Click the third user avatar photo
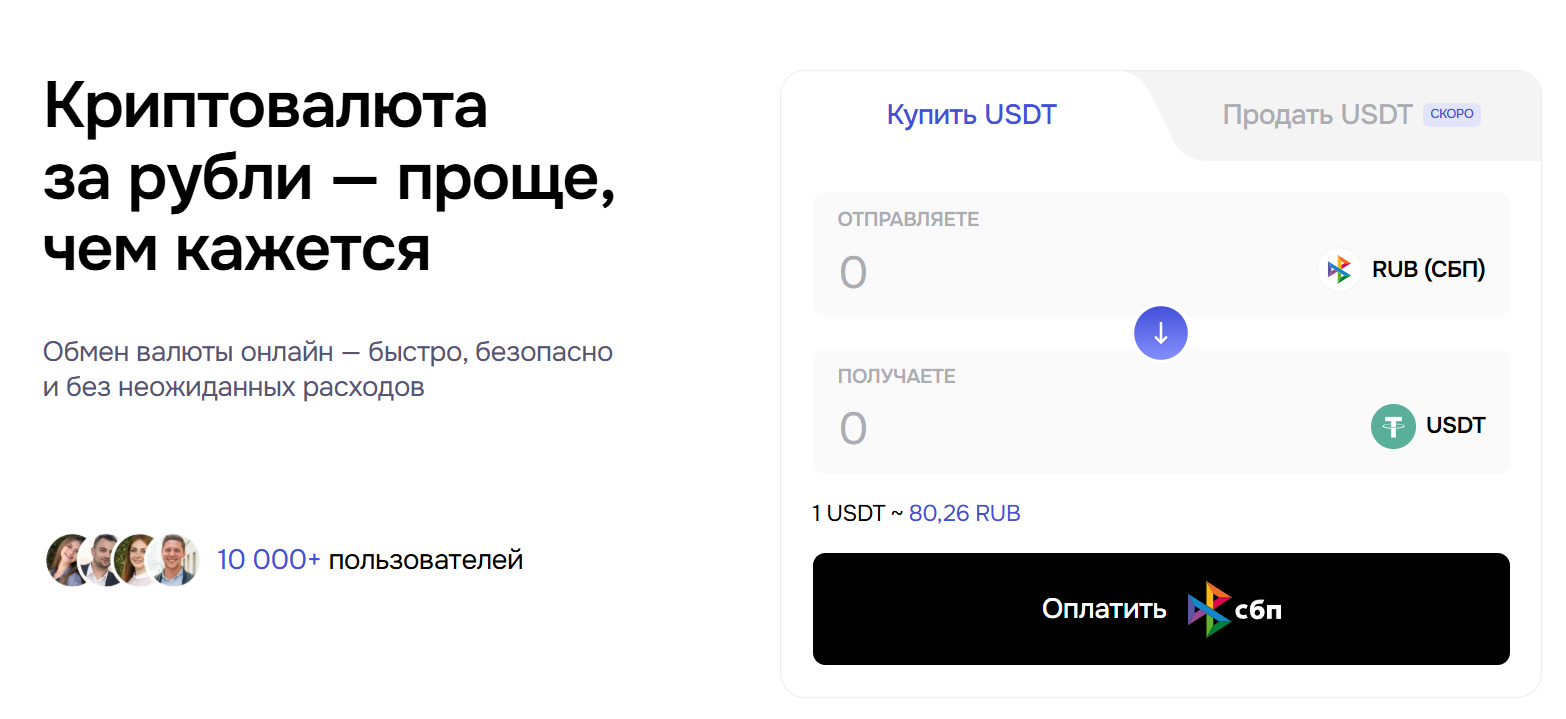The image size is (1566, 719). click(138, 560)
